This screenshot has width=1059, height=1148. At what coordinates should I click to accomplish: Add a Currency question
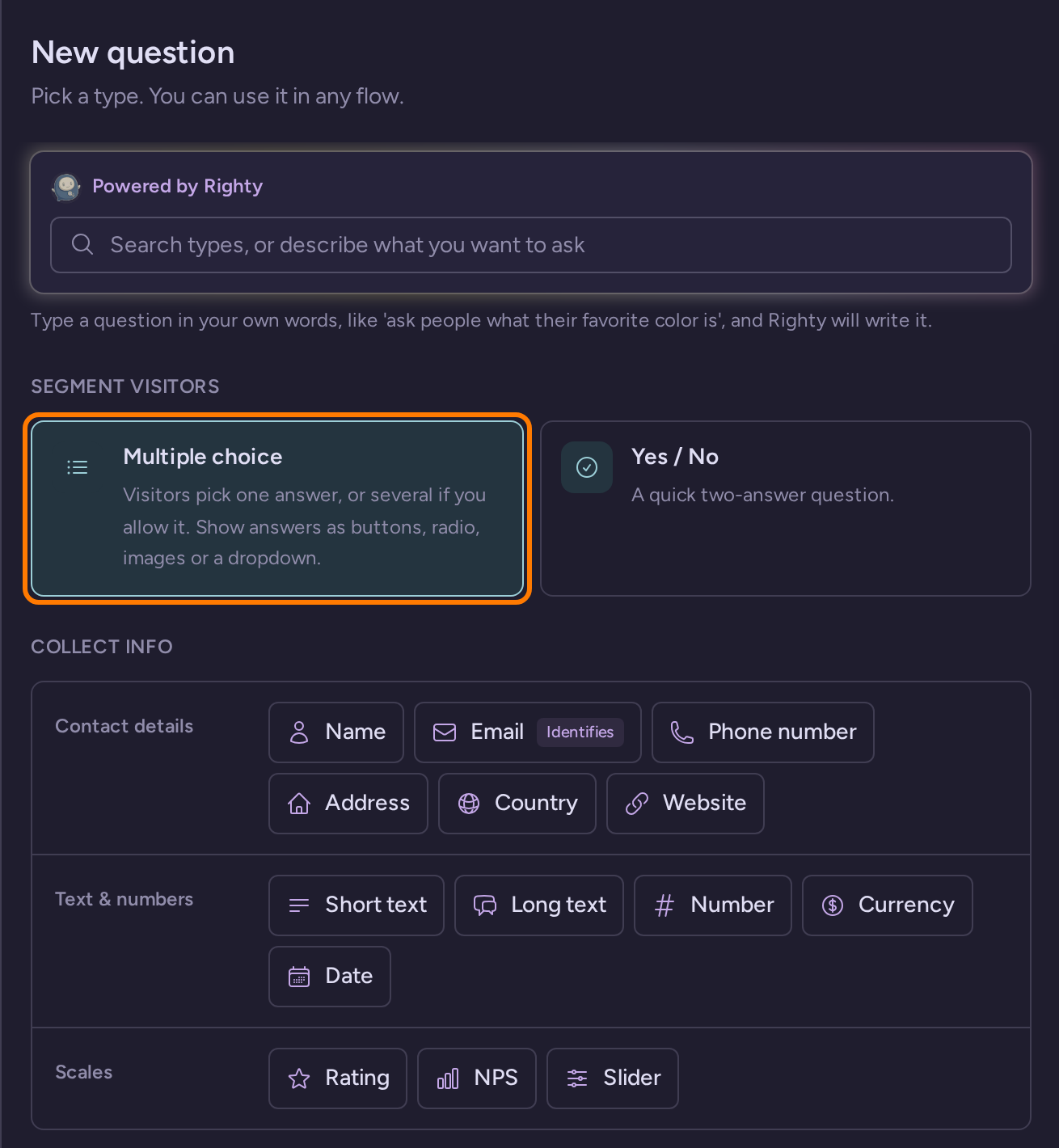(x=888, y=905)
